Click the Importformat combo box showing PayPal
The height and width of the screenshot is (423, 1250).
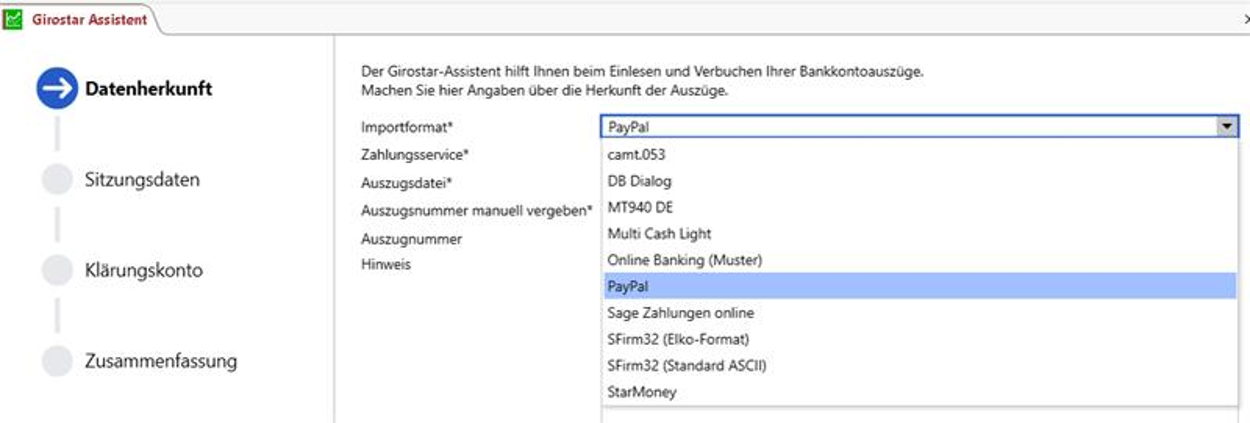[919, 127]
